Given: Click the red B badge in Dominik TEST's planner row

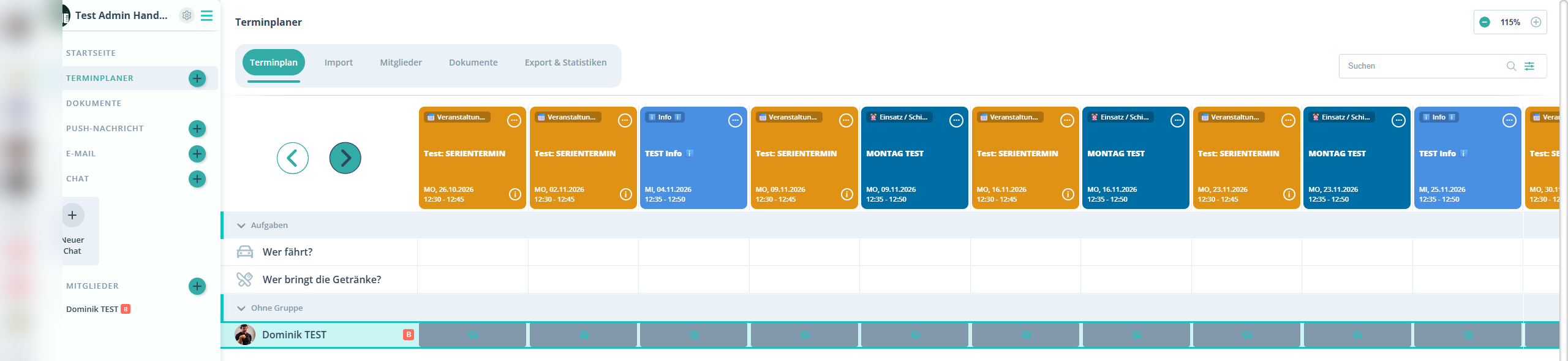Looking at the screenshot, I should click(409, 335).
